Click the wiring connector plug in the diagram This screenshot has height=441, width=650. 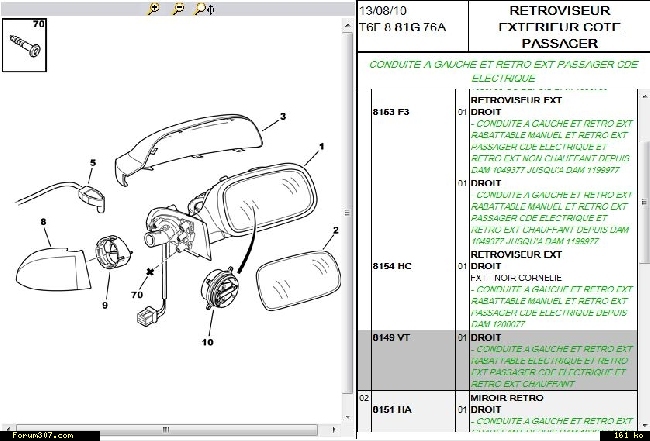[147, 317]
